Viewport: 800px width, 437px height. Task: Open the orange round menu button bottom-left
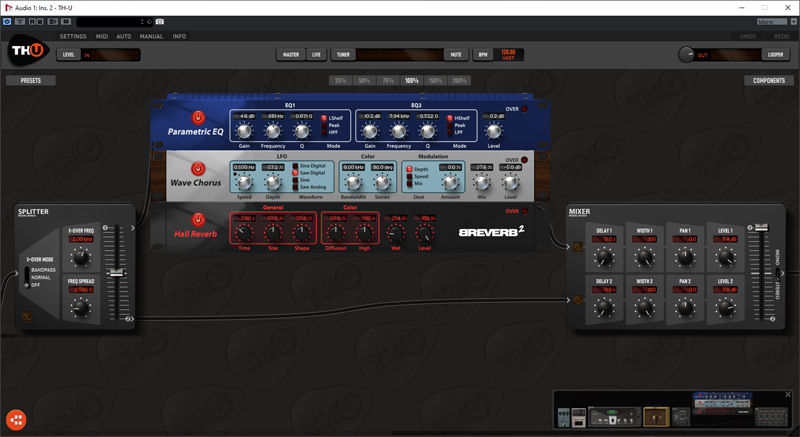tap(16, 419)
